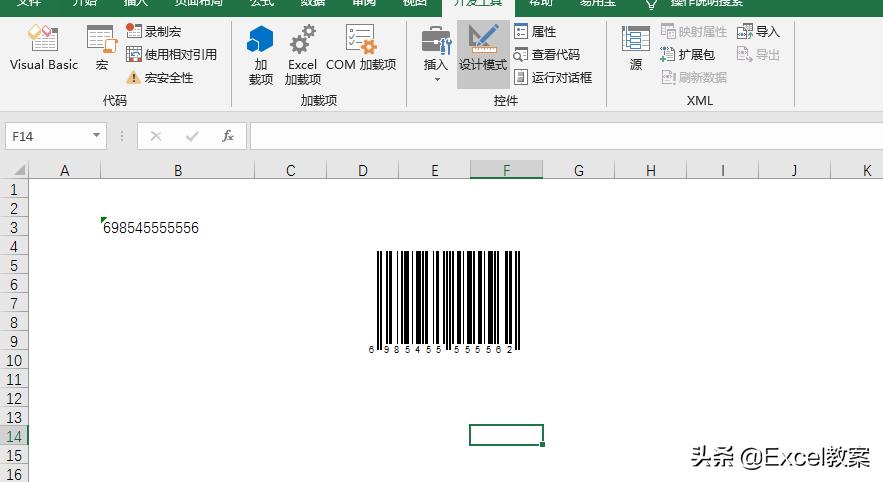883x482 pixels.
Task: Select row 8 header
Action: (x=14, y=323)
